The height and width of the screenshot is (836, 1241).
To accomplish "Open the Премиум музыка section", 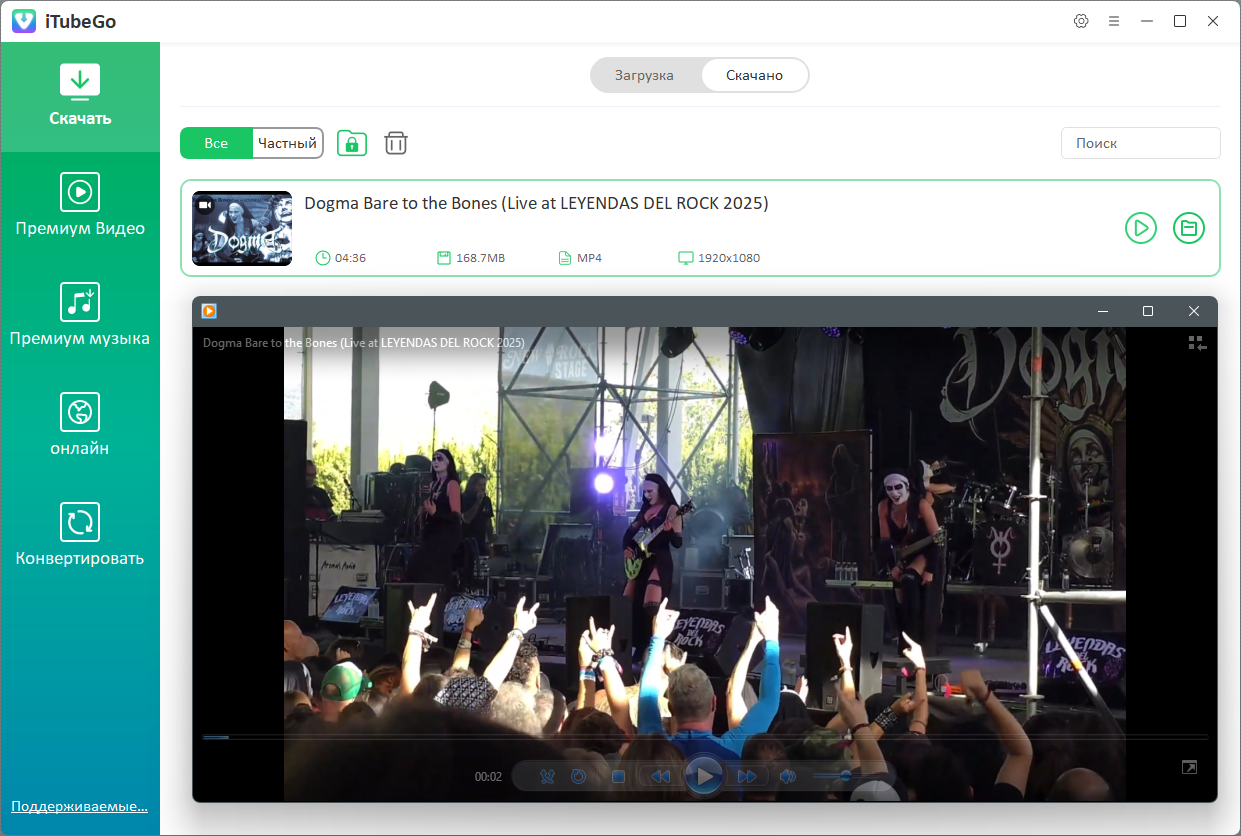I will coord(80,317).
